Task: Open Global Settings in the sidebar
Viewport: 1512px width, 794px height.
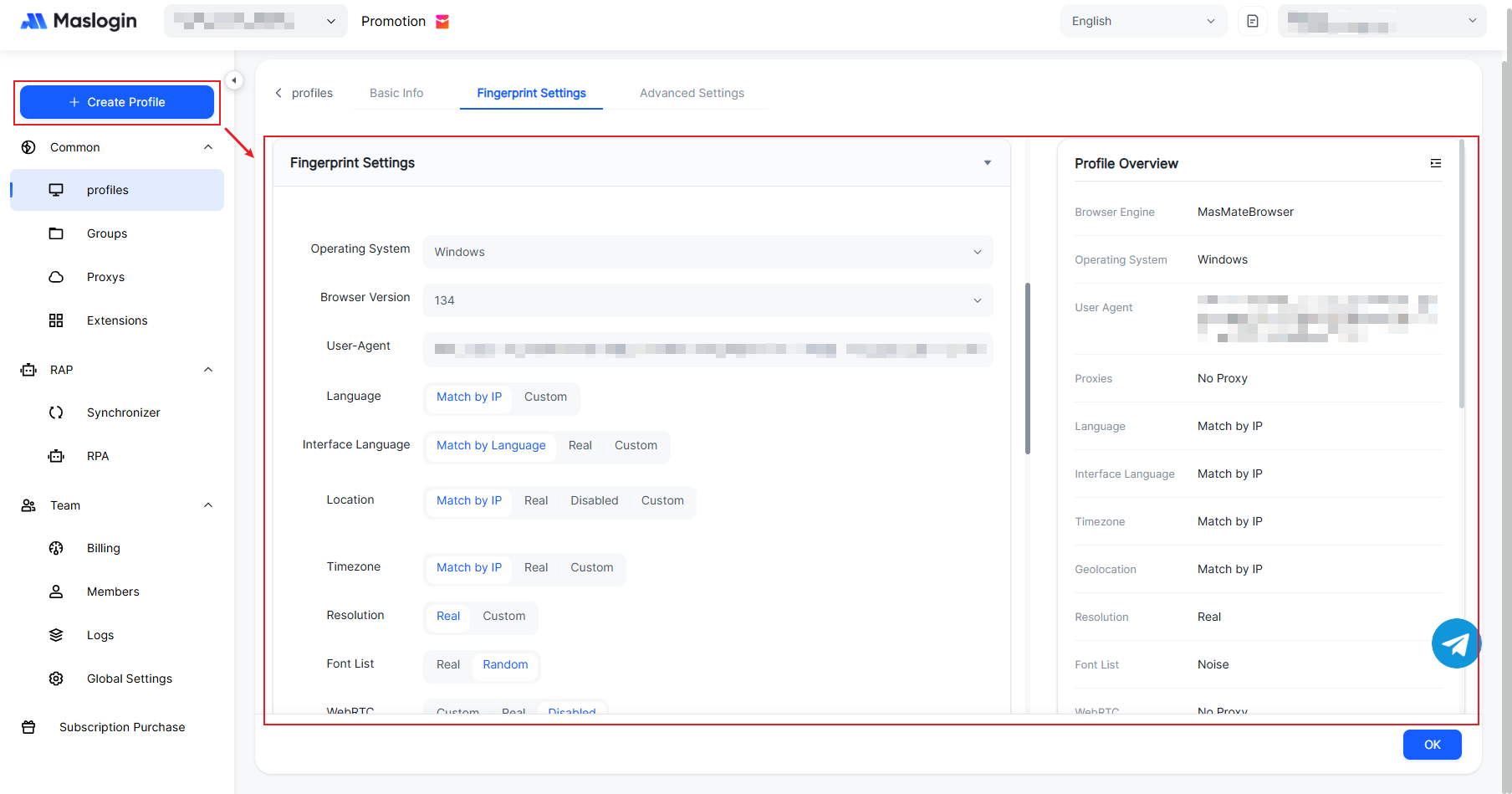Action: pyautogui.click(x=129, y=679)
